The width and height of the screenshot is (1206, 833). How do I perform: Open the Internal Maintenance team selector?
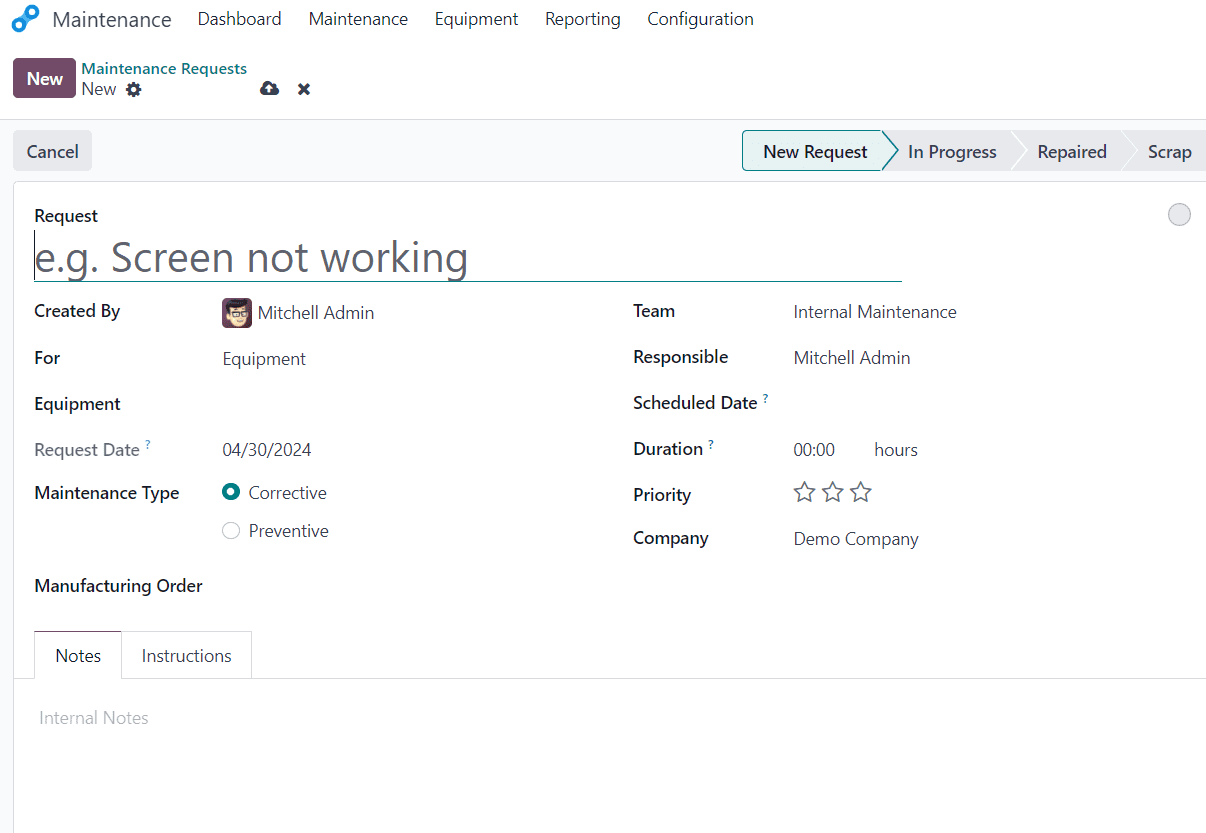(x=874, y=311)
